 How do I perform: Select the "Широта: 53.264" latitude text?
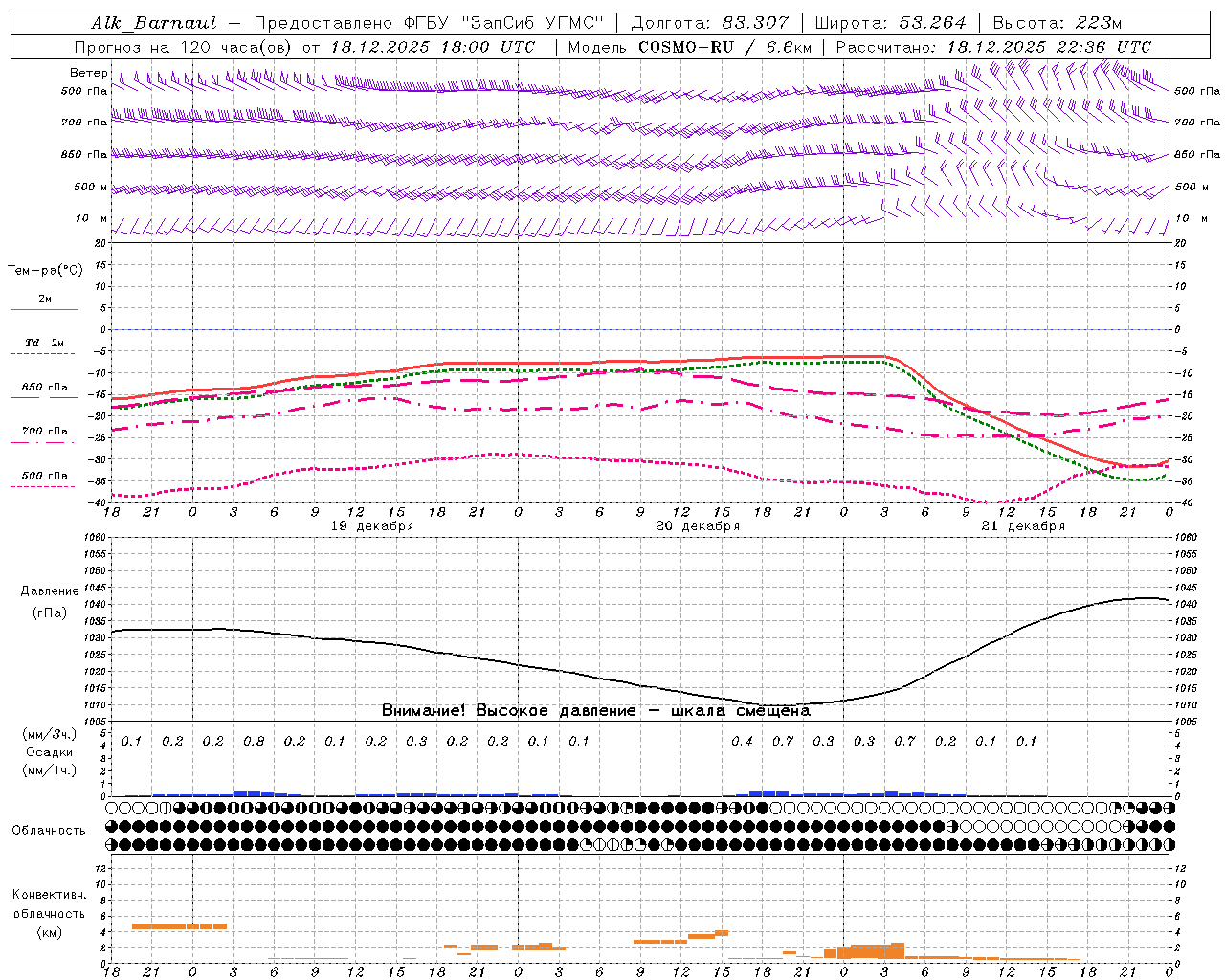[x=891, y=23]
